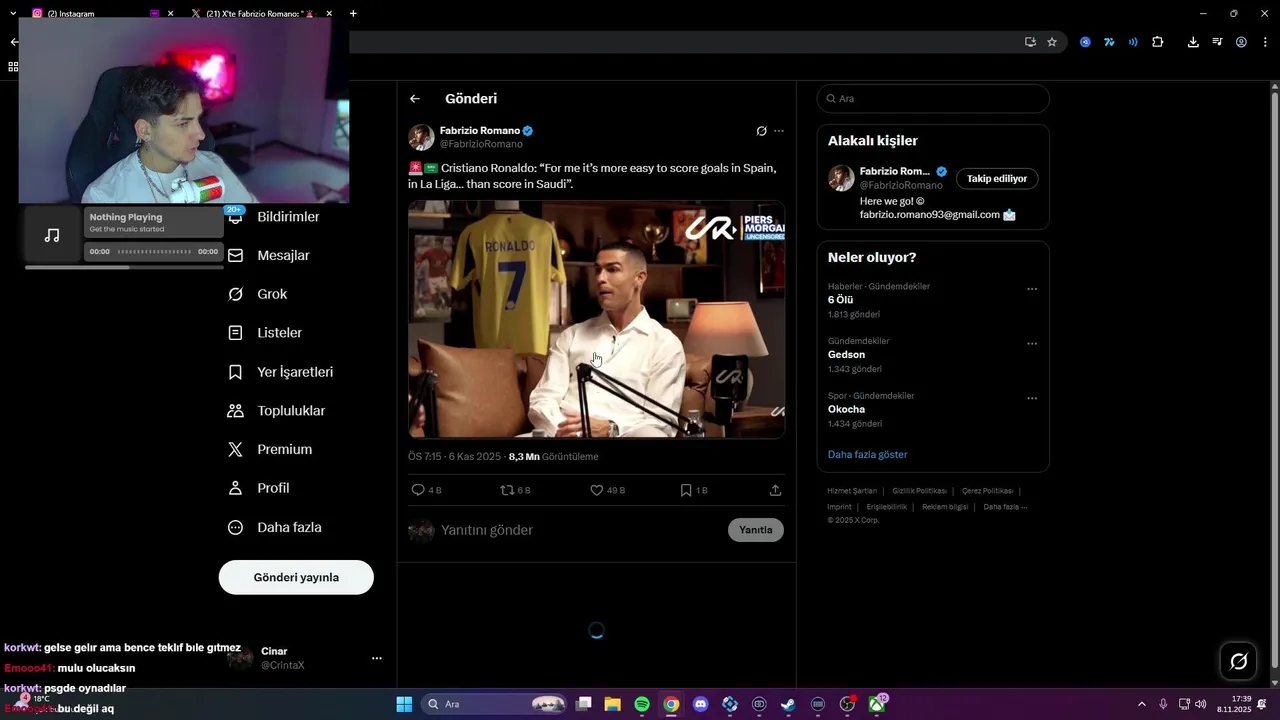The height and width of the screenshot is (720, 1280).
Task: Click the music note icon in widget
Action: click(52, 235)
